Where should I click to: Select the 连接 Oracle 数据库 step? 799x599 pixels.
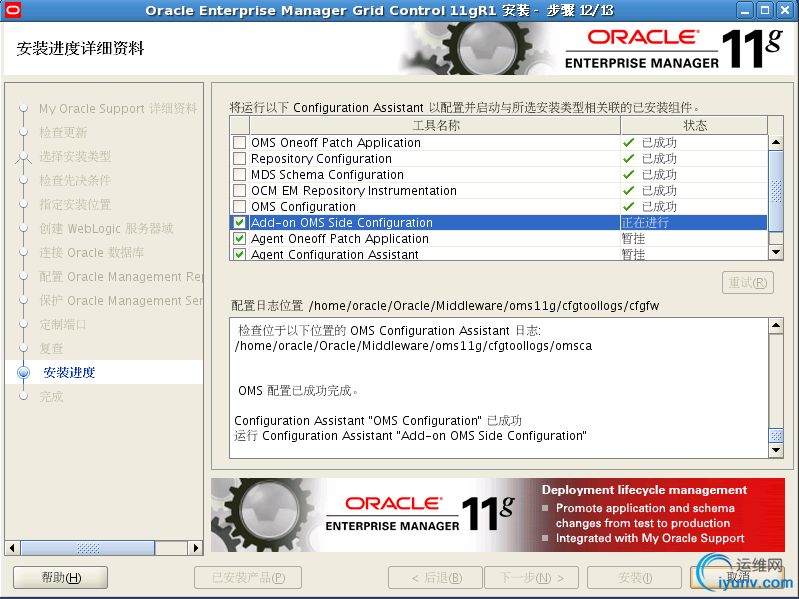[92, 253]
